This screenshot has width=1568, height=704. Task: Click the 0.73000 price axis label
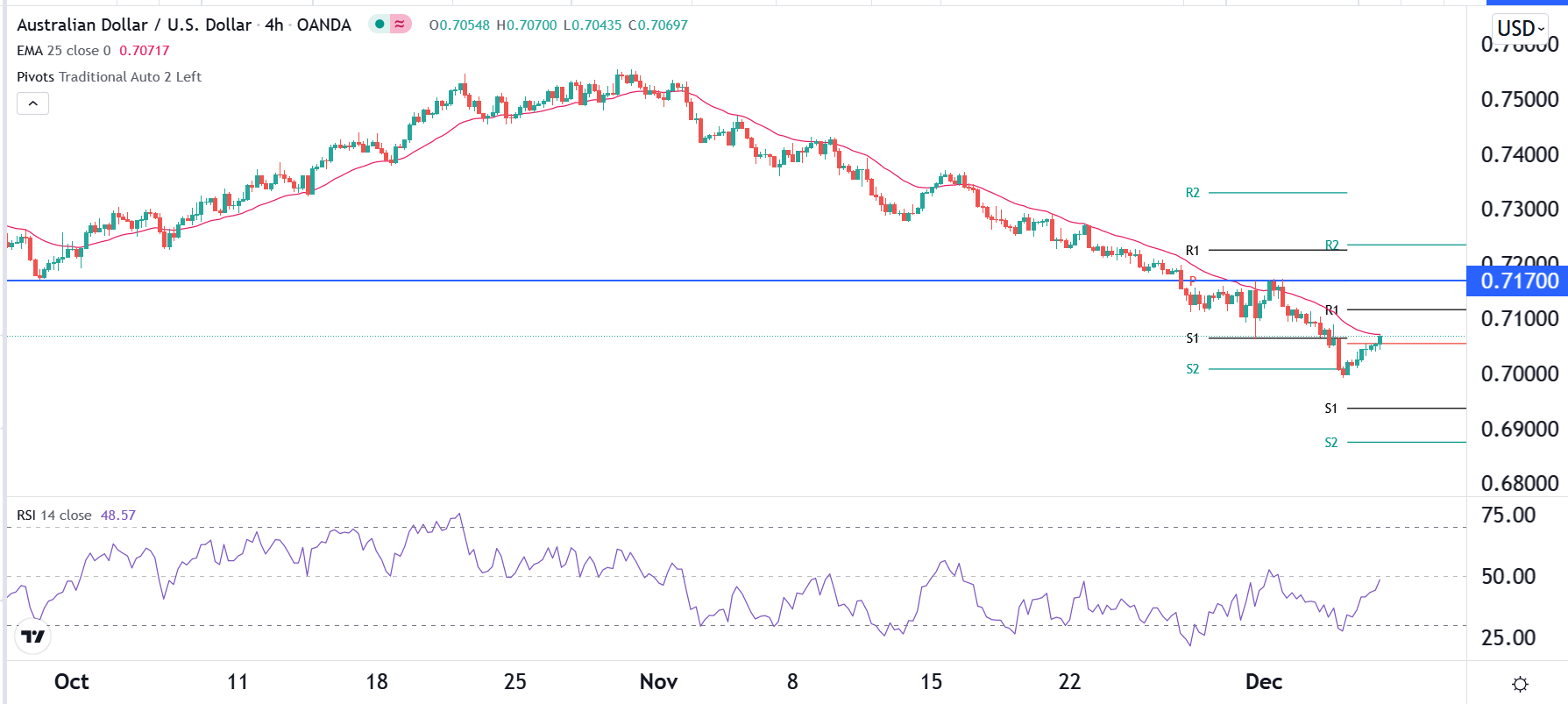(1520, 209)
